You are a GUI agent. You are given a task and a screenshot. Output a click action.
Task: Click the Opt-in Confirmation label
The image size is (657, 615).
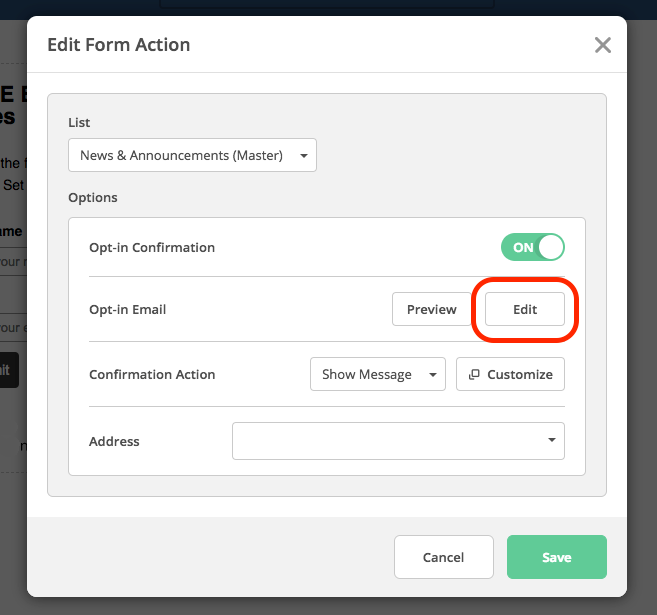pyautogui.click(x=151, y=247)
